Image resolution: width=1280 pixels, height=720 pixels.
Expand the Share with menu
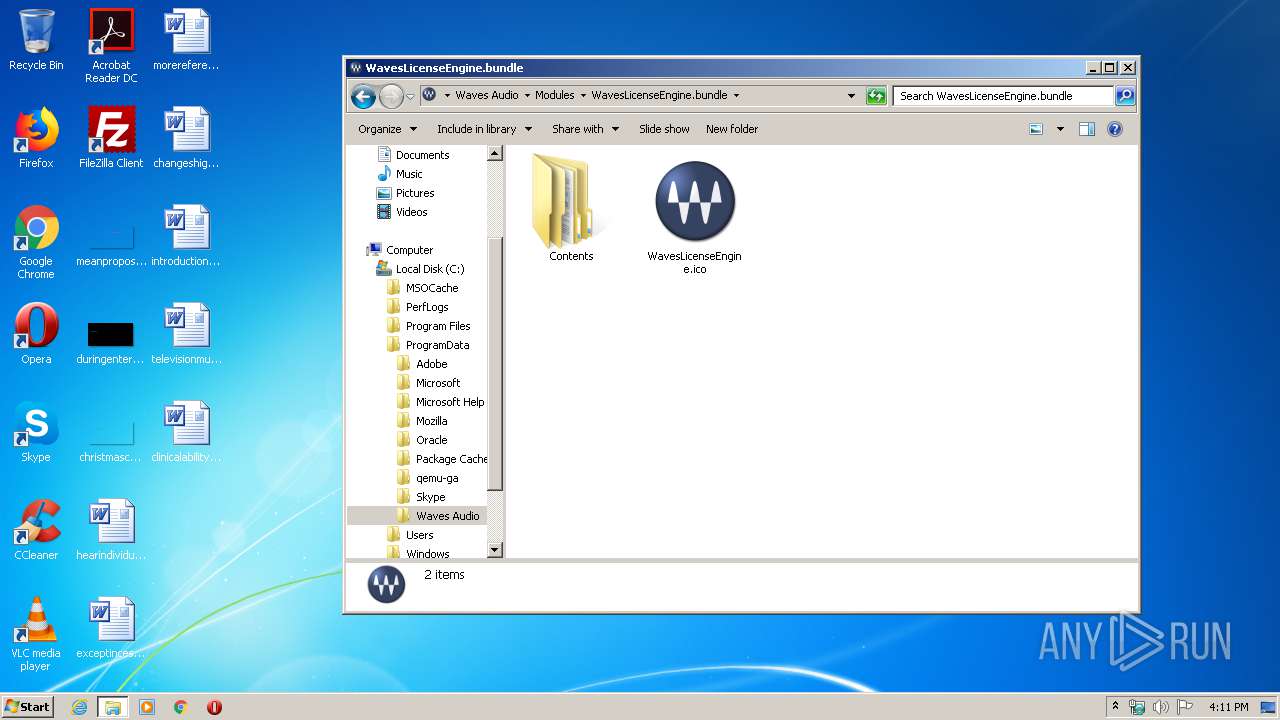(585, 129)
